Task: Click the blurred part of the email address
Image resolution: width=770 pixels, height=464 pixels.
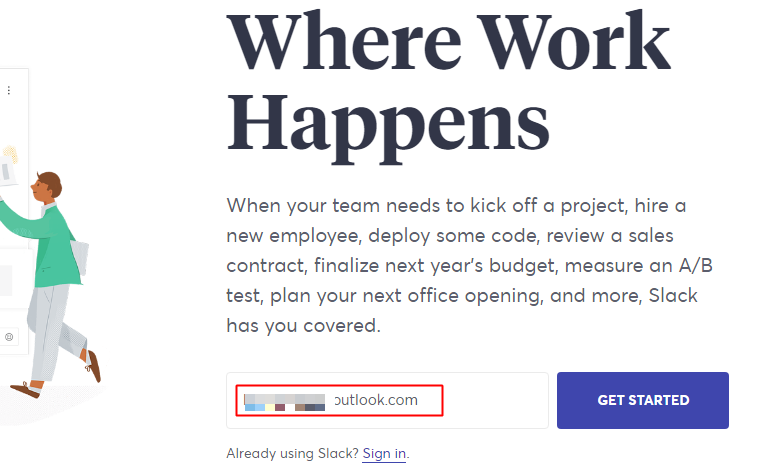Action: (285, 402)
